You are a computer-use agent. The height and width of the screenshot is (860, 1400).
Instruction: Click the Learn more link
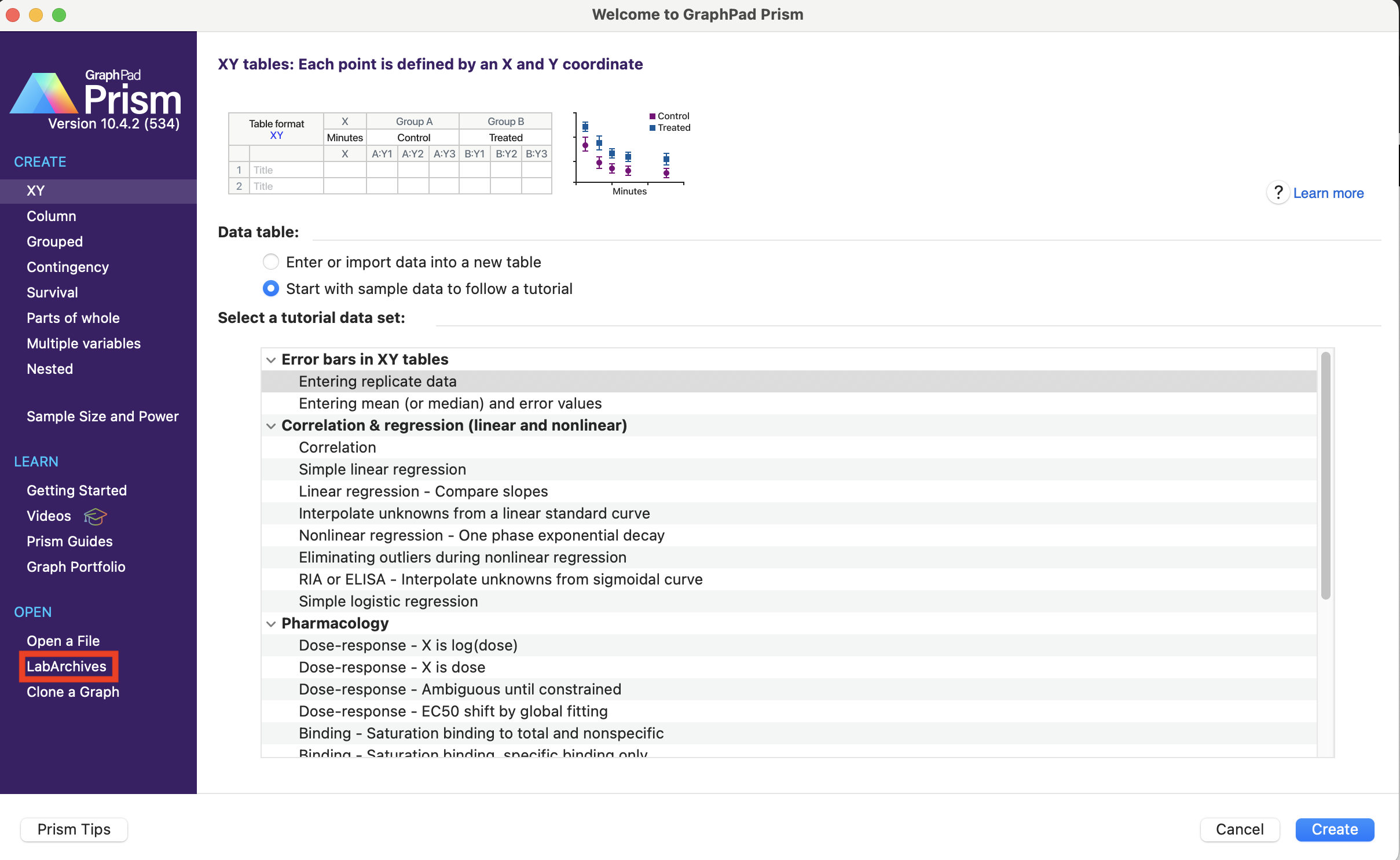pyautogui.click(x=1329, y=193)
